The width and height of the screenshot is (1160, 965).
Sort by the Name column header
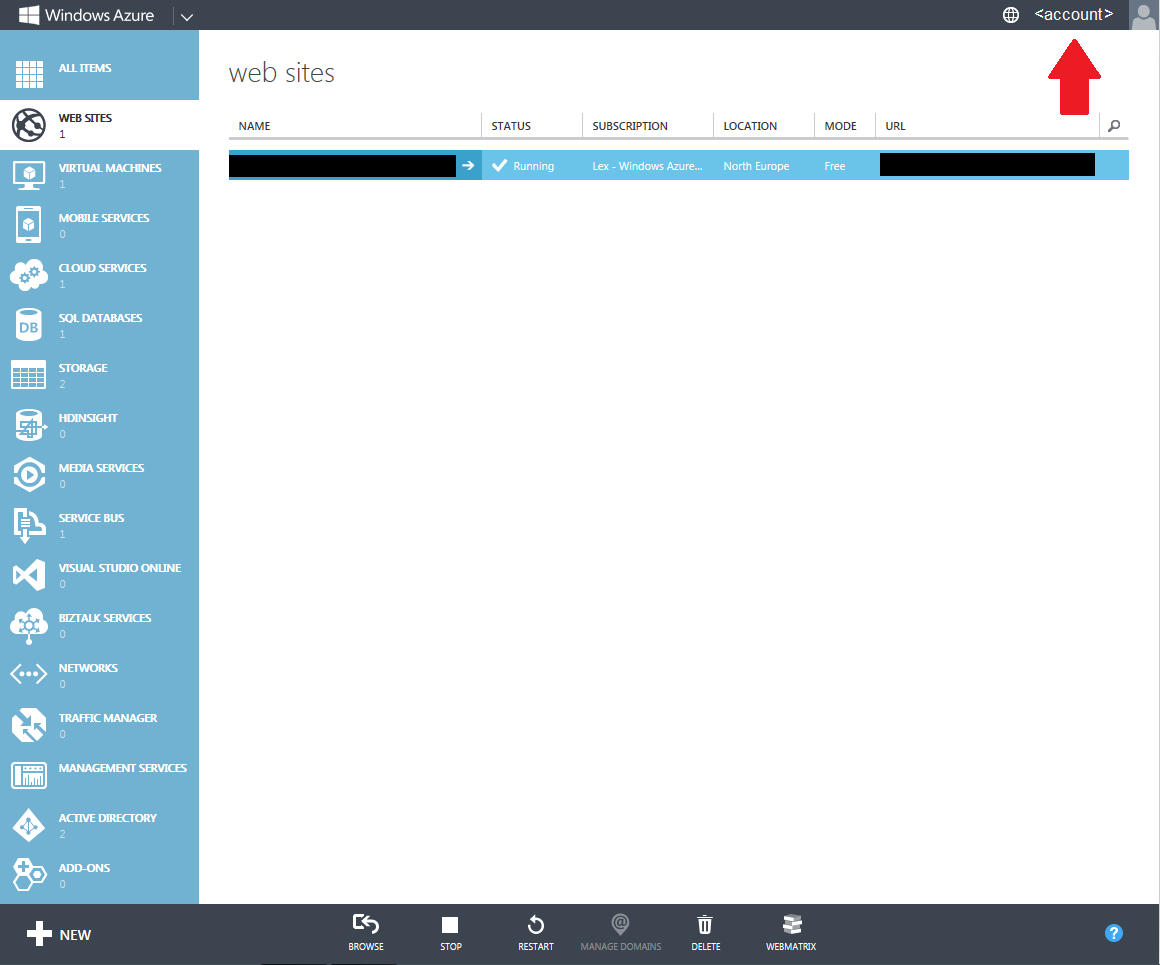[254, 126]
